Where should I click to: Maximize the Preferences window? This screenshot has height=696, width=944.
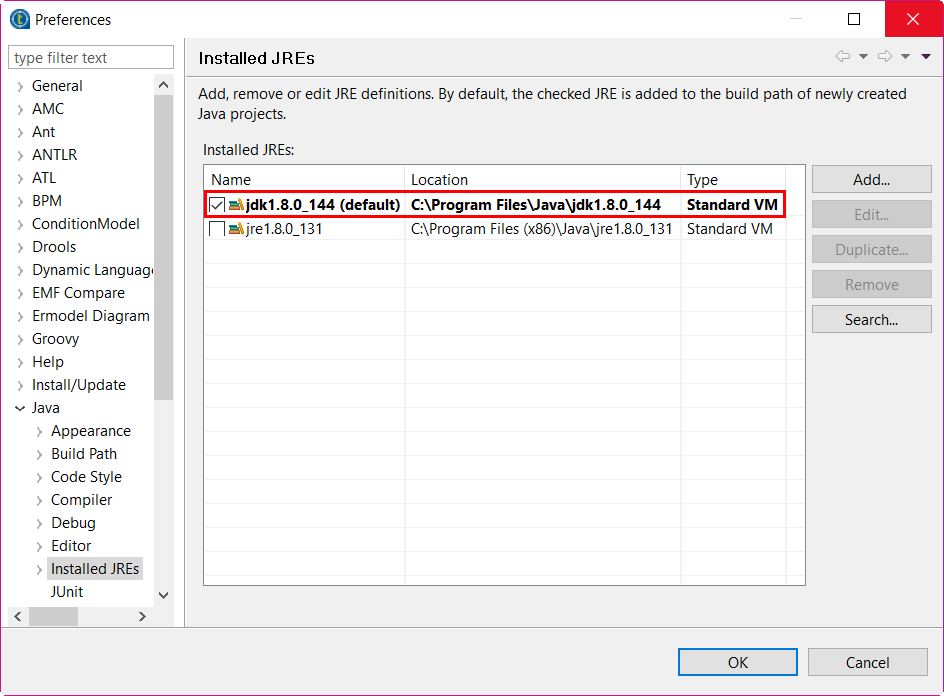(x=854, y=19)
